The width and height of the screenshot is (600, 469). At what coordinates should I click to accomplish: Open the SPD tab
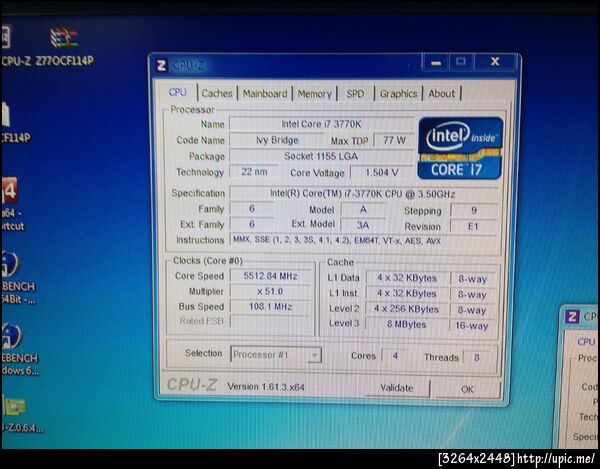[x=355, y=94]
